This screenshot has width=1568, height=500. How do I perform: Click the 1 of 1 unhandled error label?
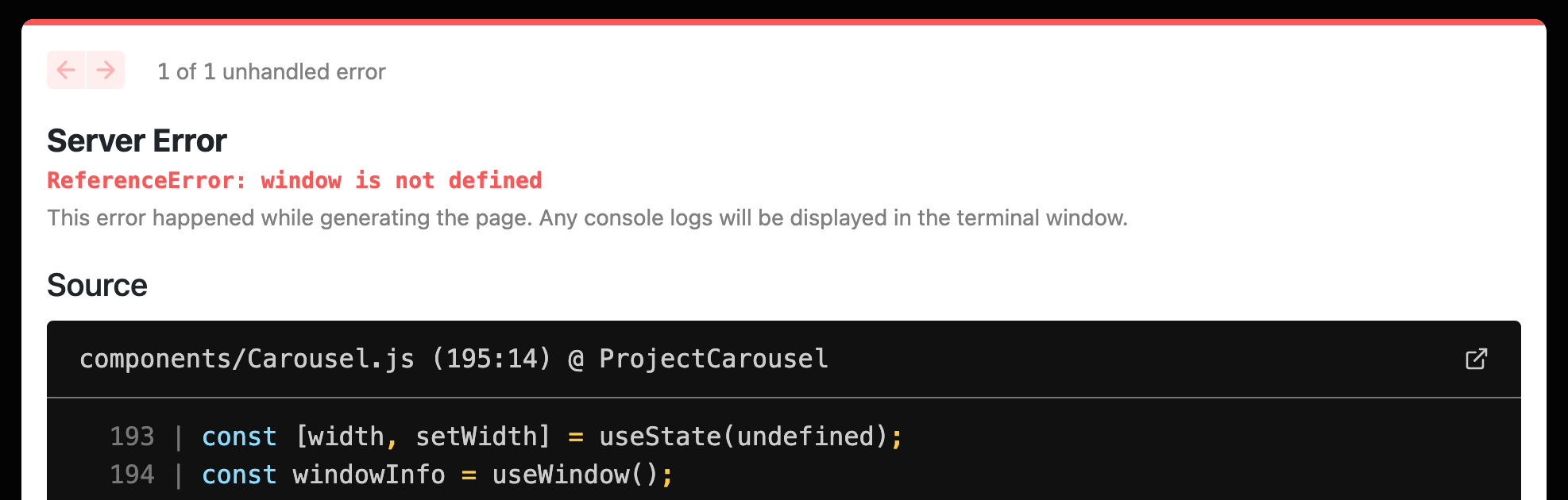point(272,71)
